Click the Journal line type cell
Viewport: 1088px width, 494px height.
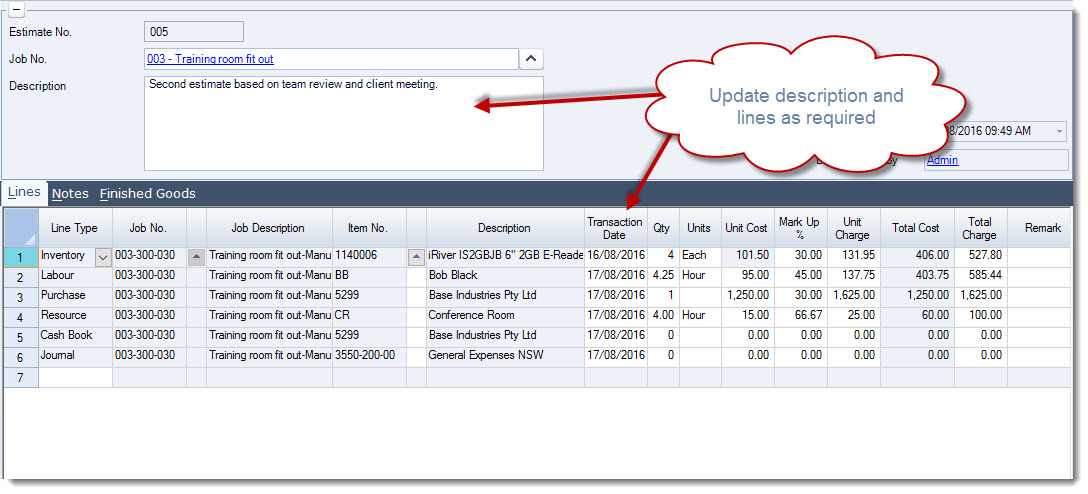pyautogui.click(x=75, y=356)
